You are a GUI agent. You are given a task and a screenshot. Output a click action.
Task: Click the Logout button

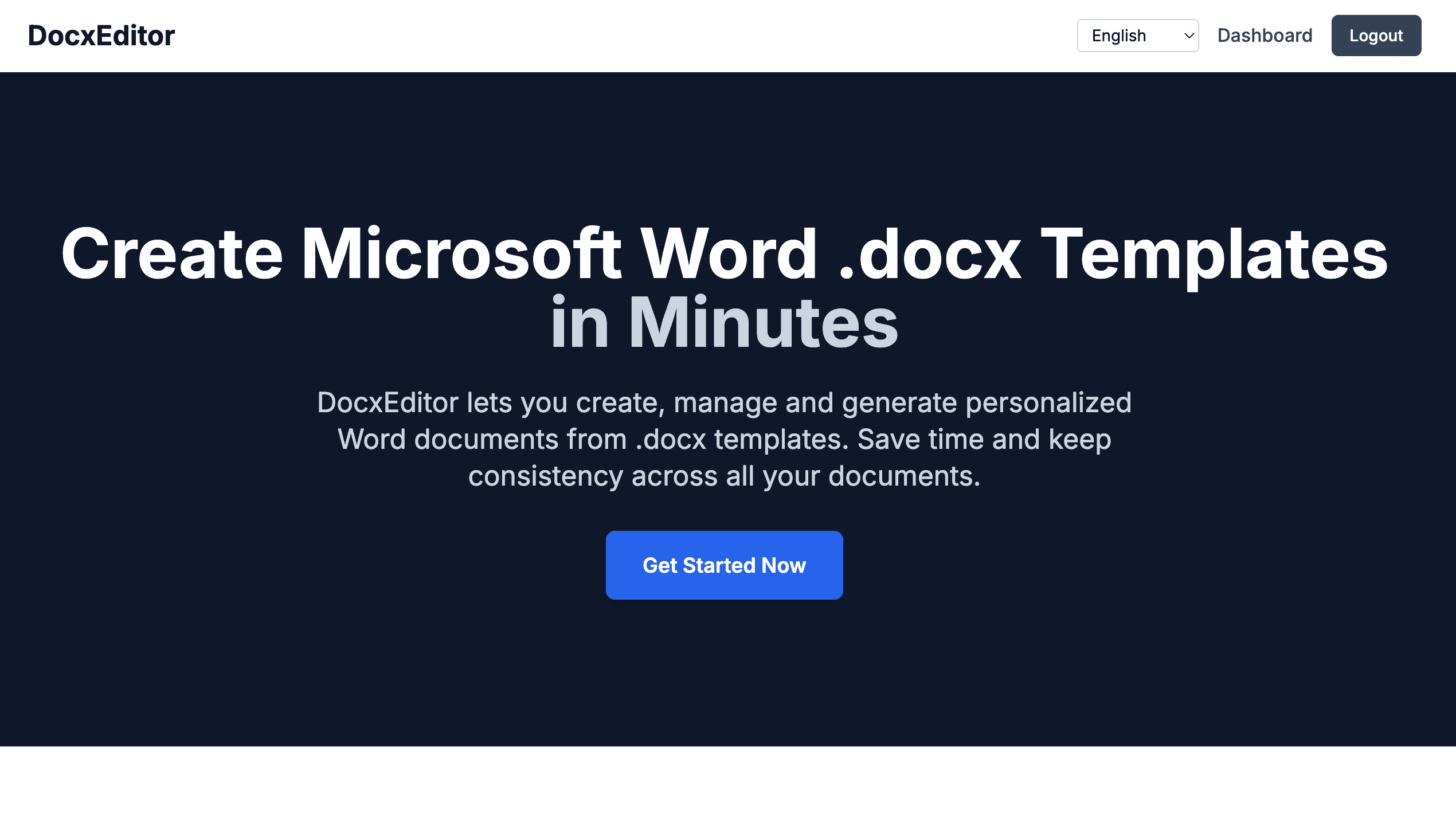point(1376,36)
